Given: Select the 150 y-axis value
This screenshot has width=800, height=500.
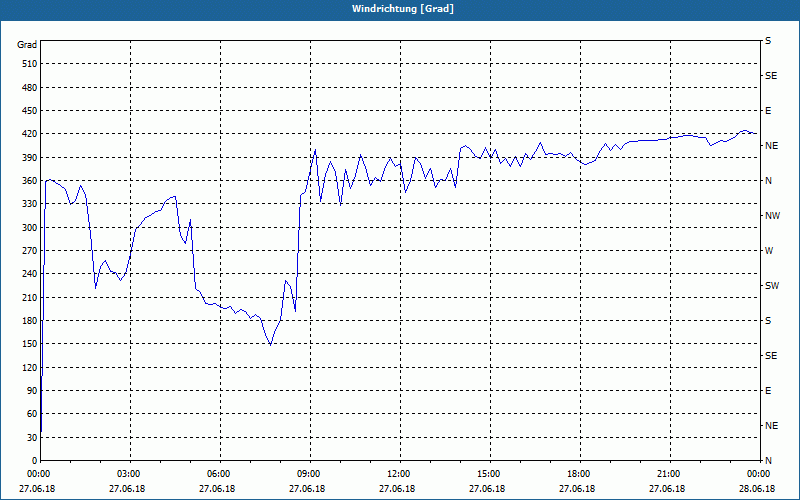Looking at the screenshot, I should 30,344.
